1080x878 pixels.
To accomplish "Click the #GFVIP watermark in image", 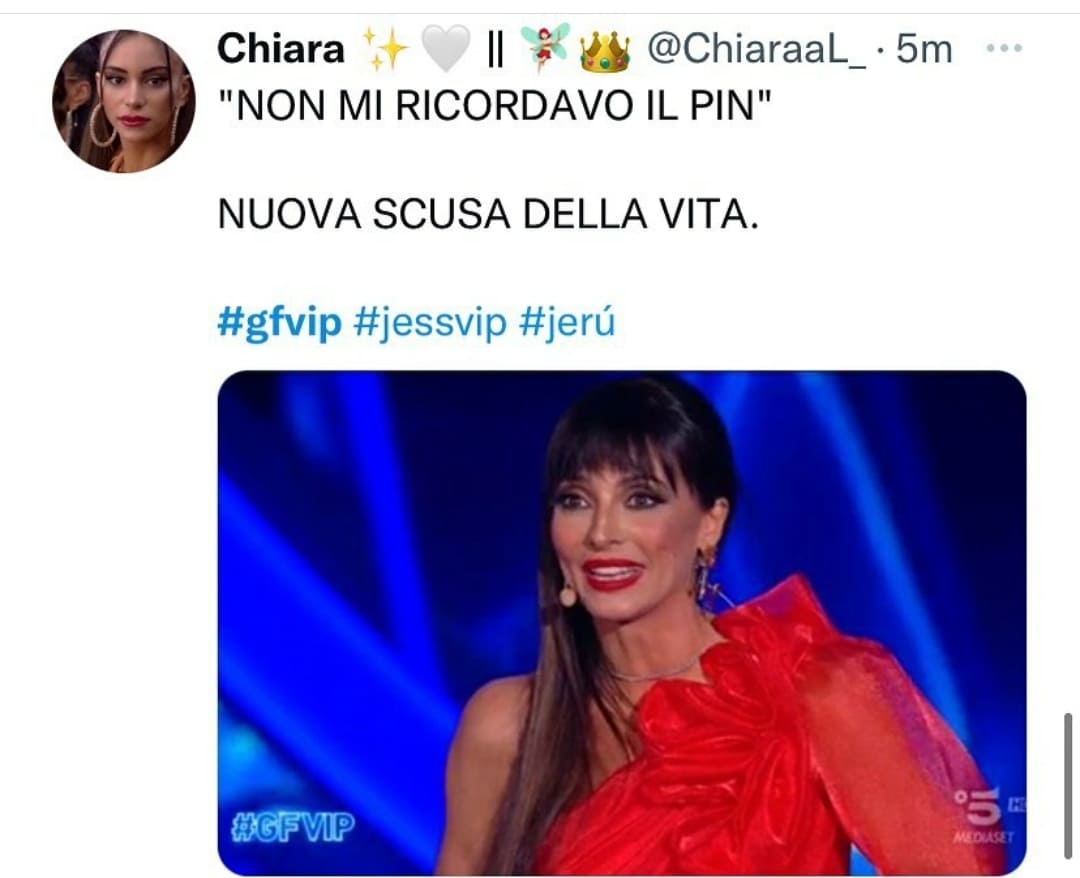I will [x=292, y=826].
